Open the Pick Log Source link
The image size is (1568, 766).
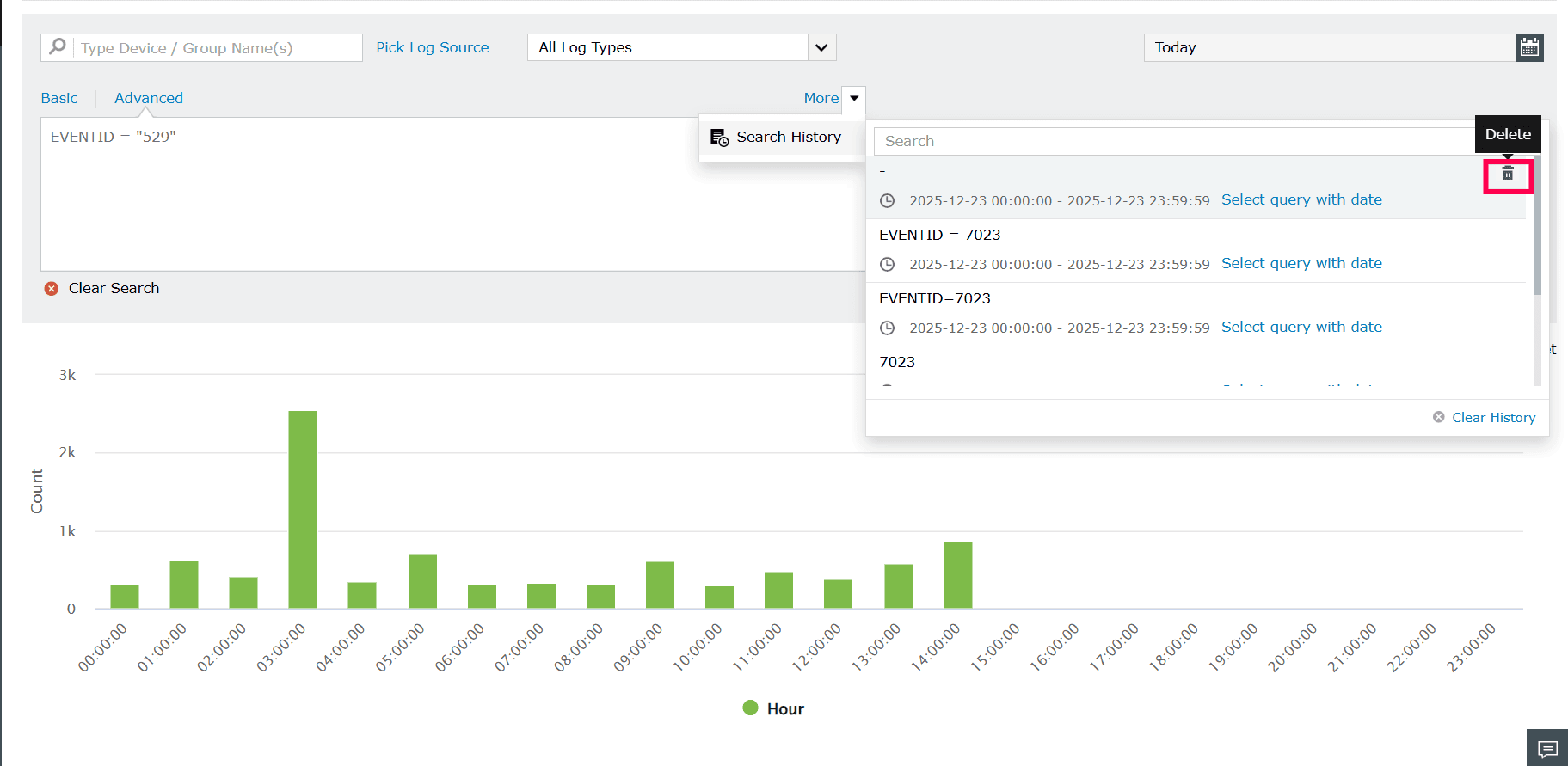pyautogui.click(x=433, y=47)
